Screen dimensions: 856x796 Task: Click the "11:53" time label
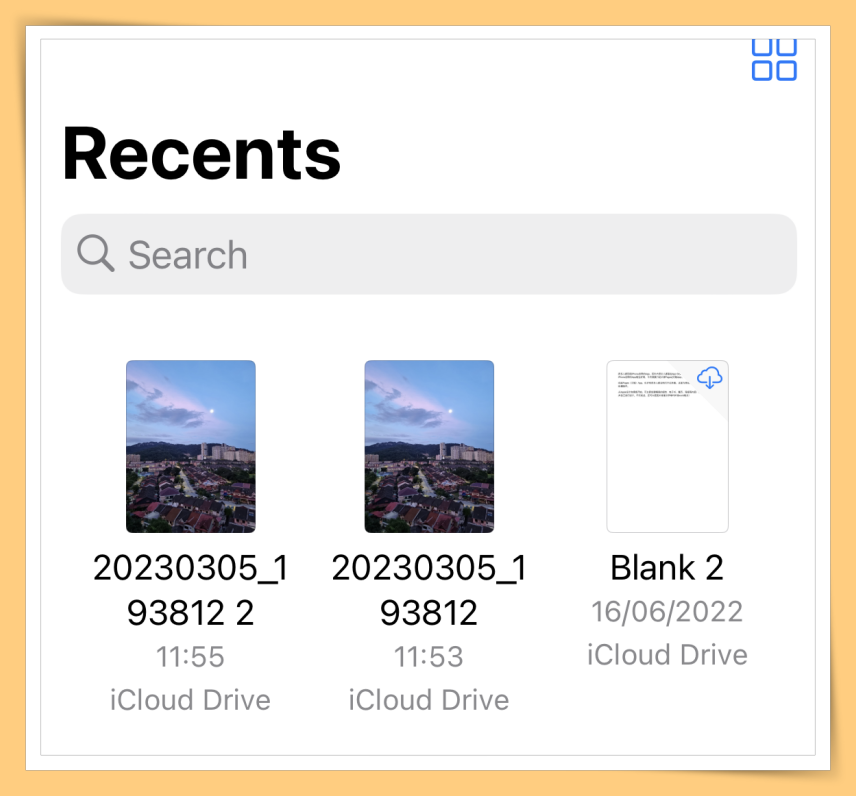pos(429,656)
